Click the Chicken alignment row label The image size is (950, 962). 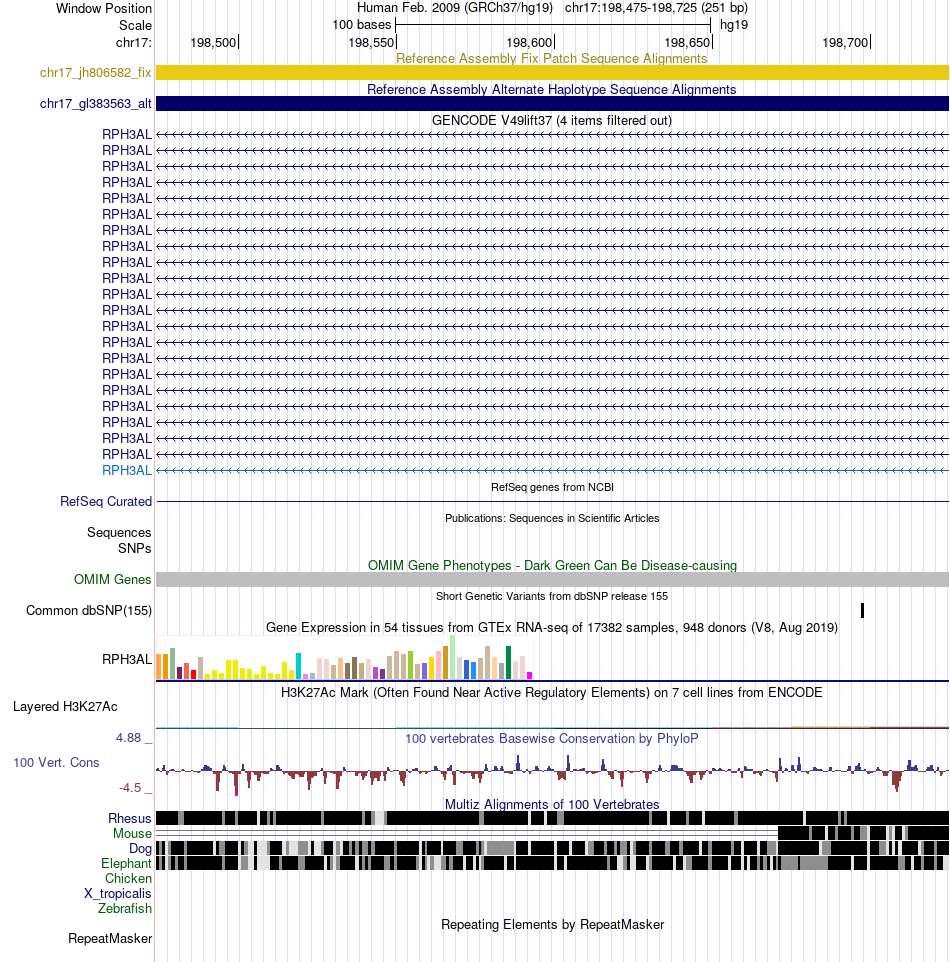128,879
